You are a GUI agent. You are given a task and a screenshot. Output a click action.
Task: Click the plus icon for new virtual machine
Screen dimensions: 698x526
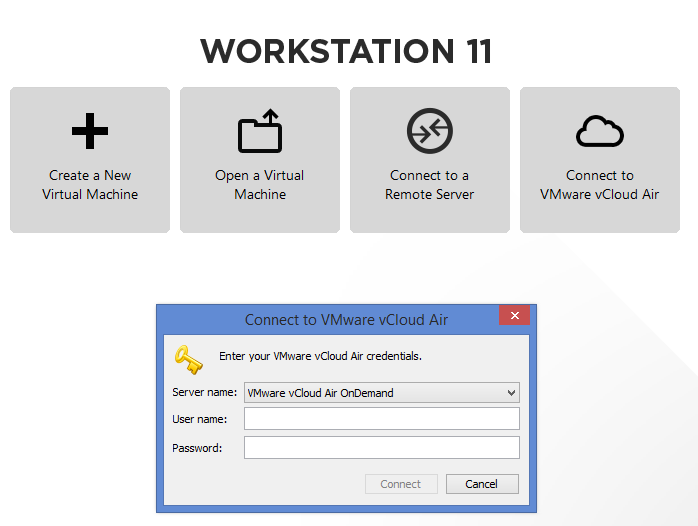(90, 131)
